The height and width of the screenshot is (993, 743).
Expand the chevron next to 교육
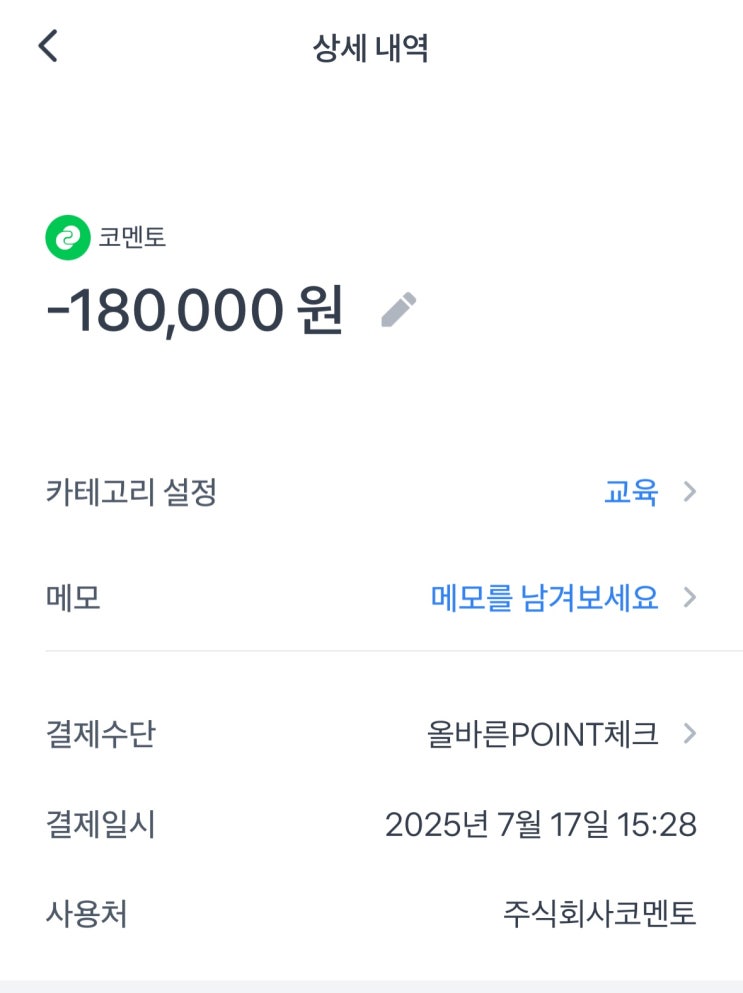coord(689,492)
